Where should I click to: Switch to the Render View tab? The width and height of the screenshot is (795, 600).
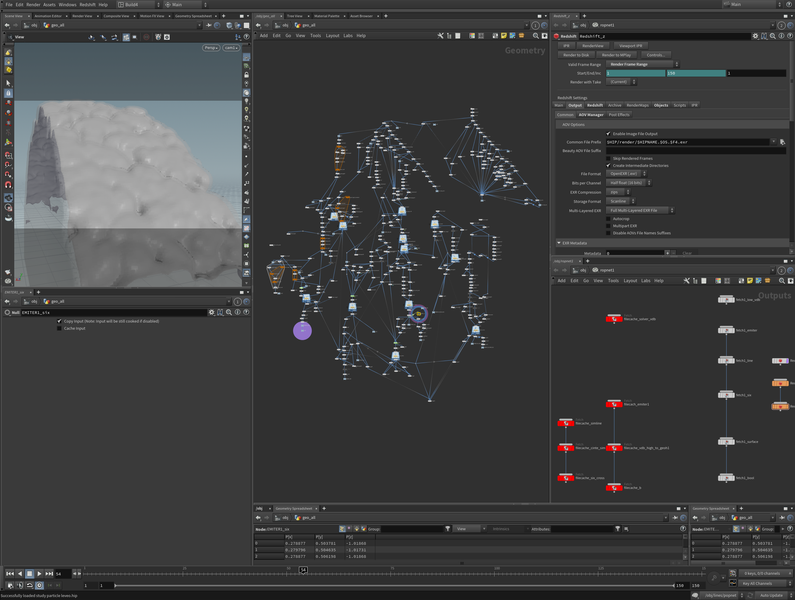point(82,16)
